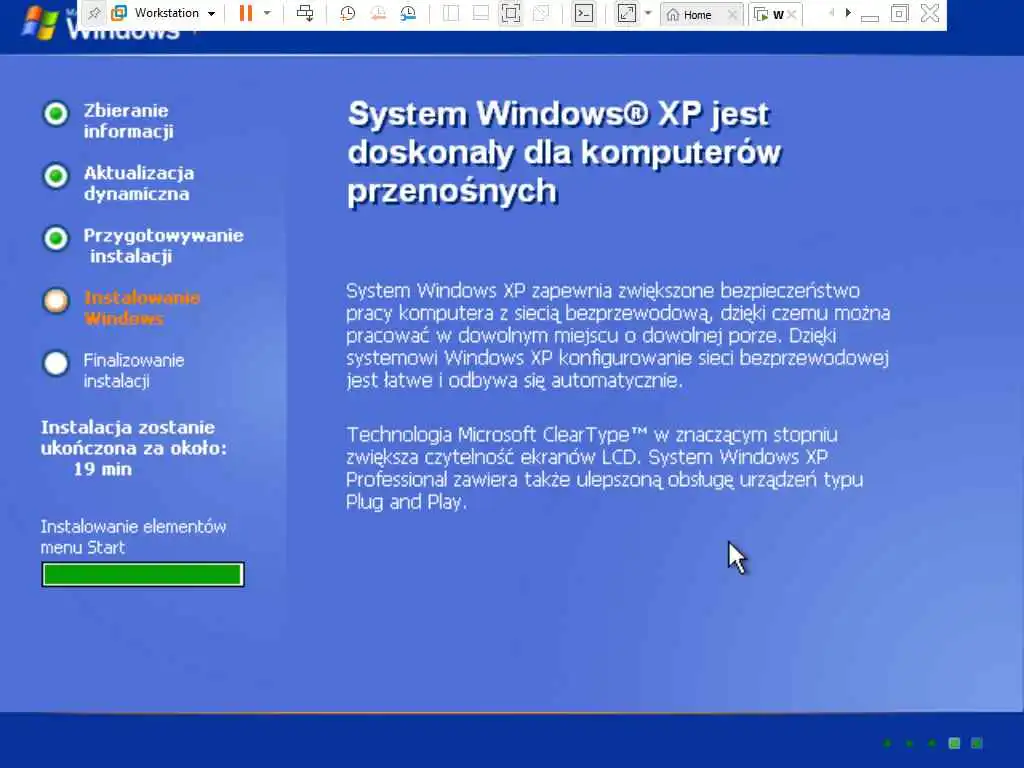
Task: Unpin the VMware fullscreen toolbar
Action: pyautogui.click(x=94, y=13)
